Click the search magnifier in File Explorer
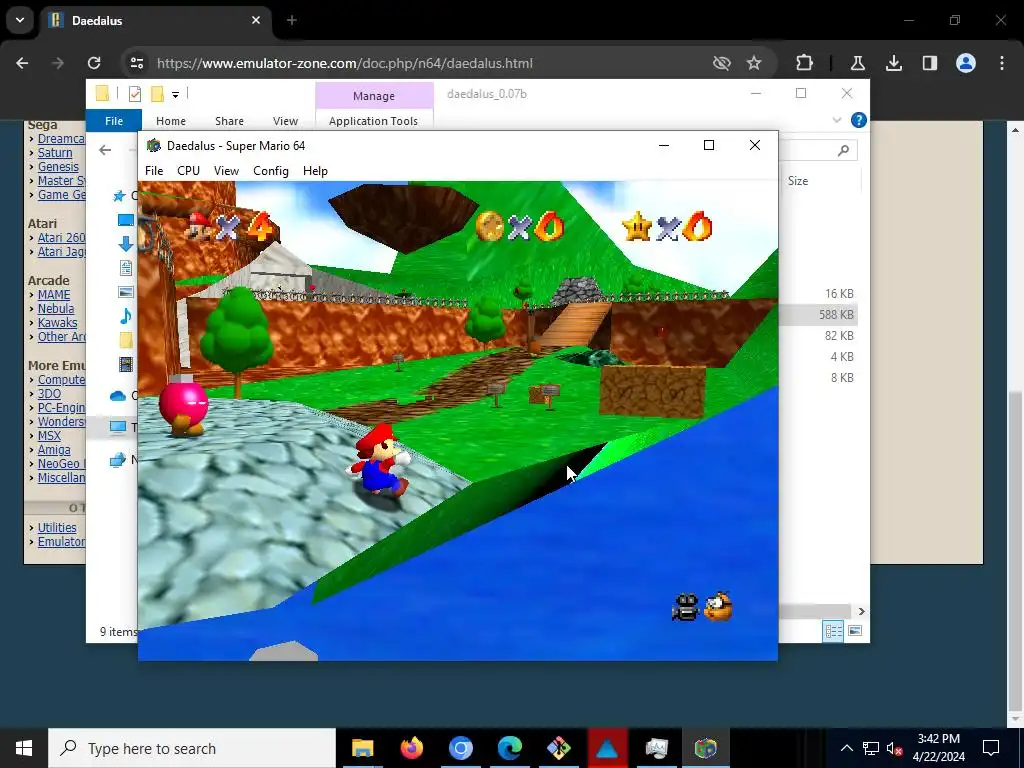Screen dimensions: 1024x768 coord(843,150)
